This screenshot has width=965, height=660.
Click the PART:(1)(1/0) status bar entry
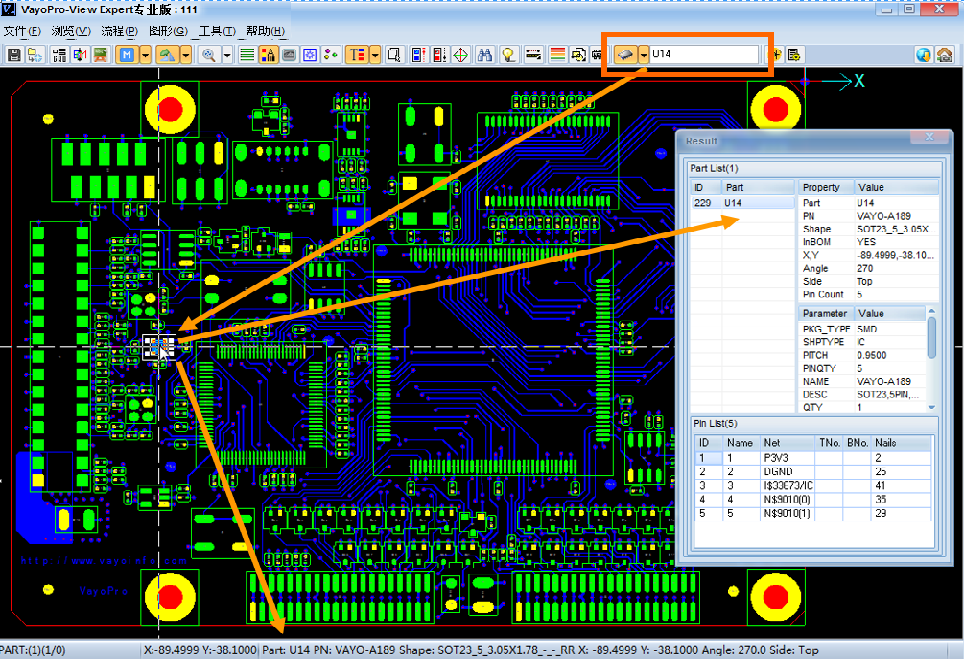(33, 650)
